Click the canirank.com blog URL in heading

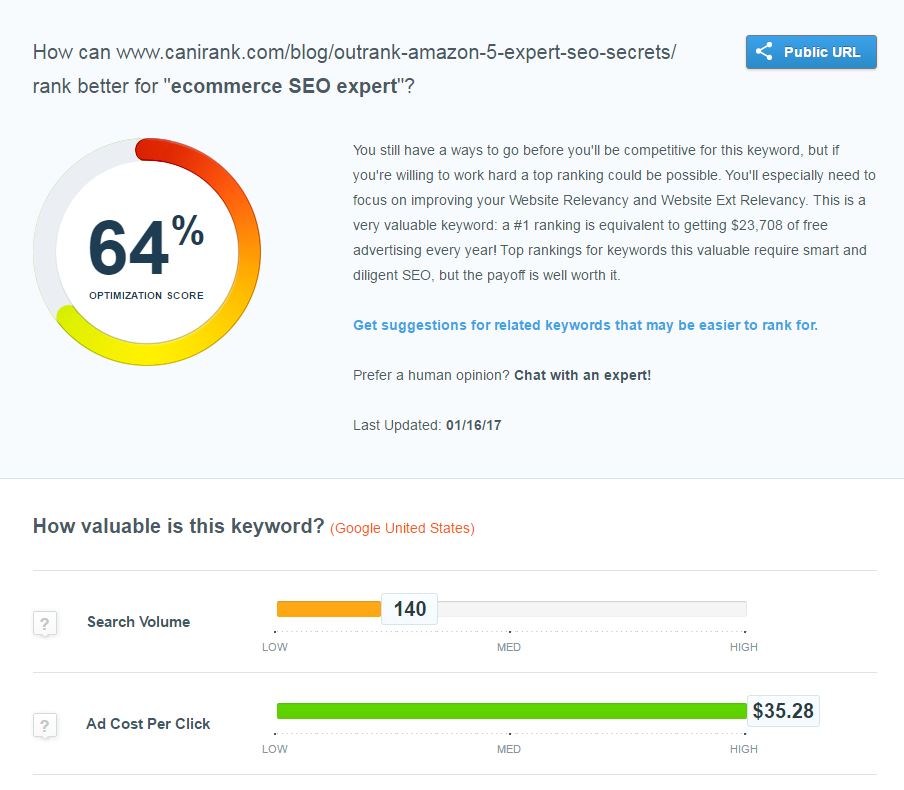click(396, 52)
